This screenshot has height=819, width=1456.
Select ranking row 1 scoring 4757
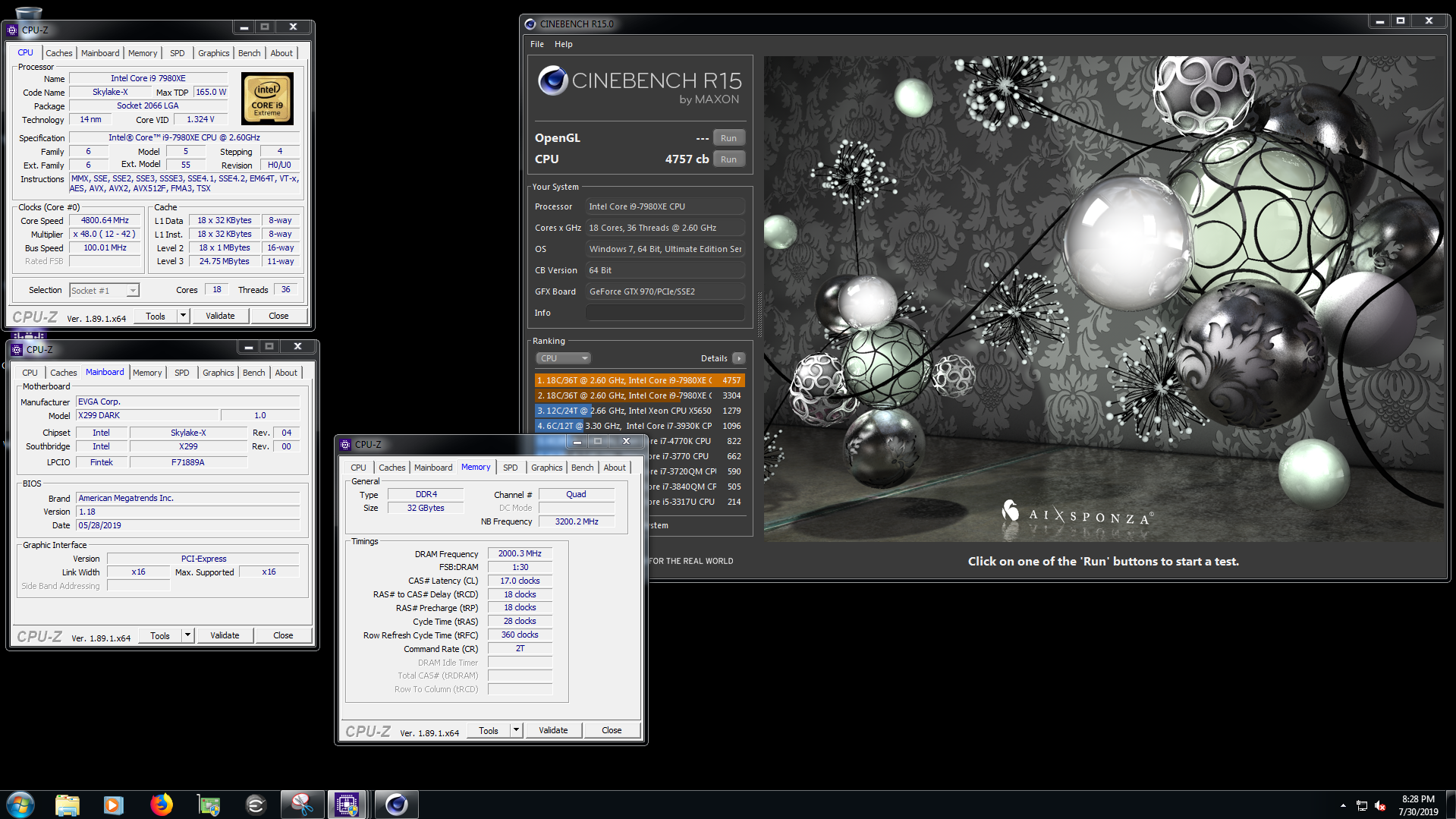(x=640, y=380)
